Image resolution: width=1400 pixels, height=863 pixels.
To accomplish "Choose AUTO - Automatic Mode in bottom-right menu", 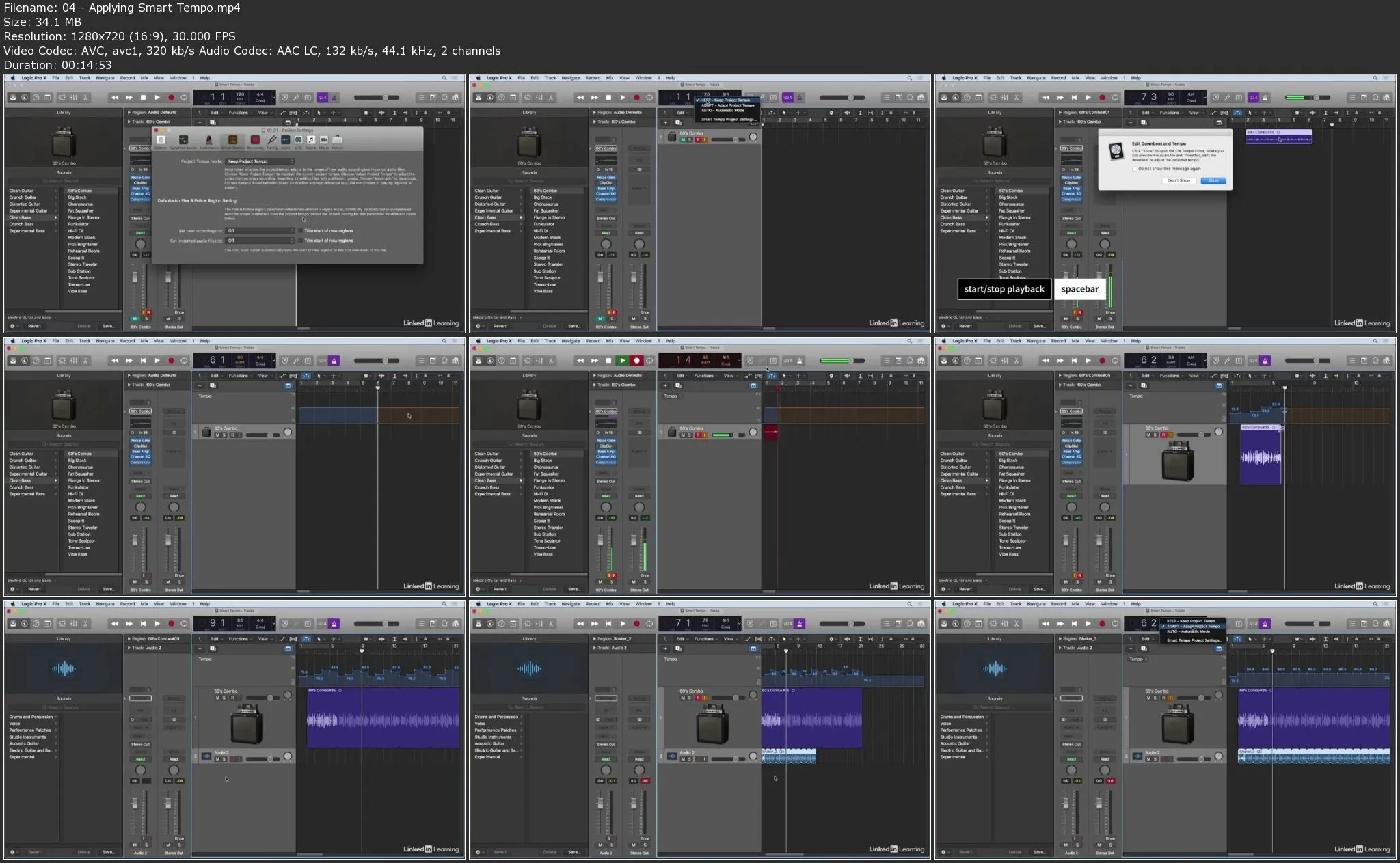I will tap(1193, 631).
